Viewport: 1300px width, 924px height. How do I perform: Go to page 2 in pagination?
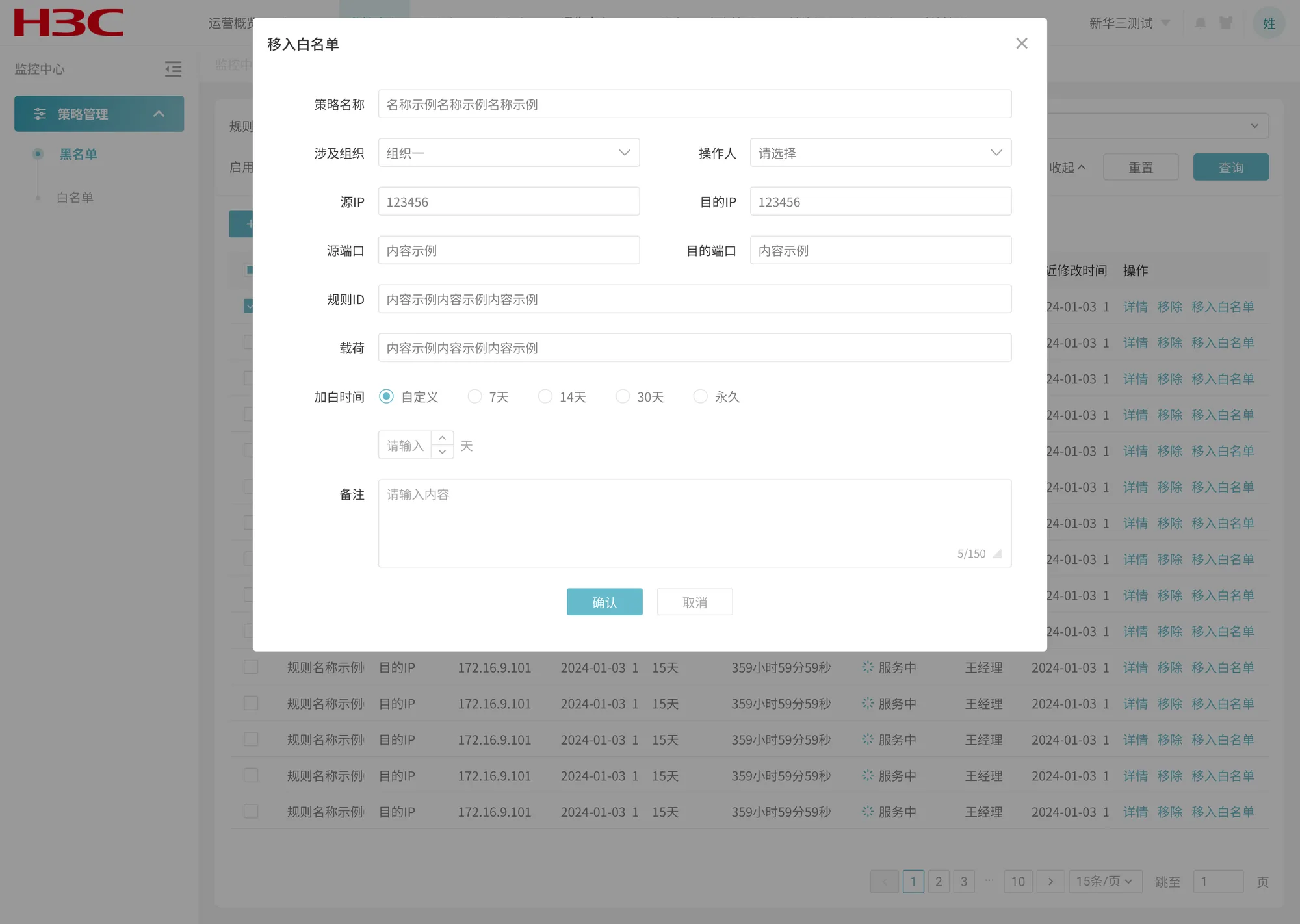[939, 881]
